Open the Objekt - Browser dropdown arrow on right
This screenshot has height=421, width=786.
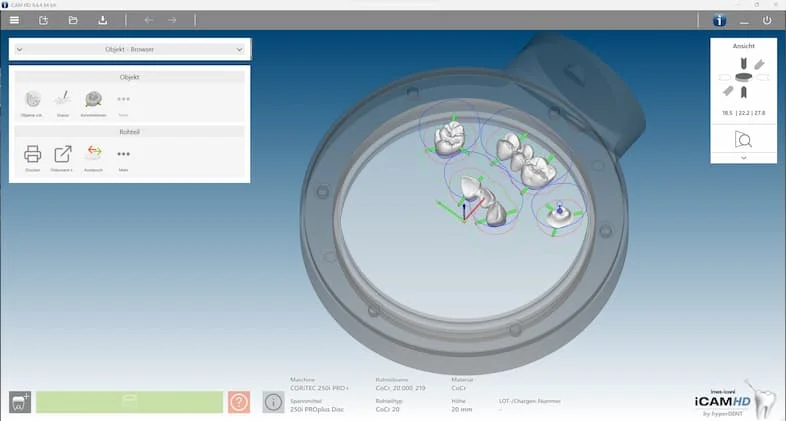(239, 48)
